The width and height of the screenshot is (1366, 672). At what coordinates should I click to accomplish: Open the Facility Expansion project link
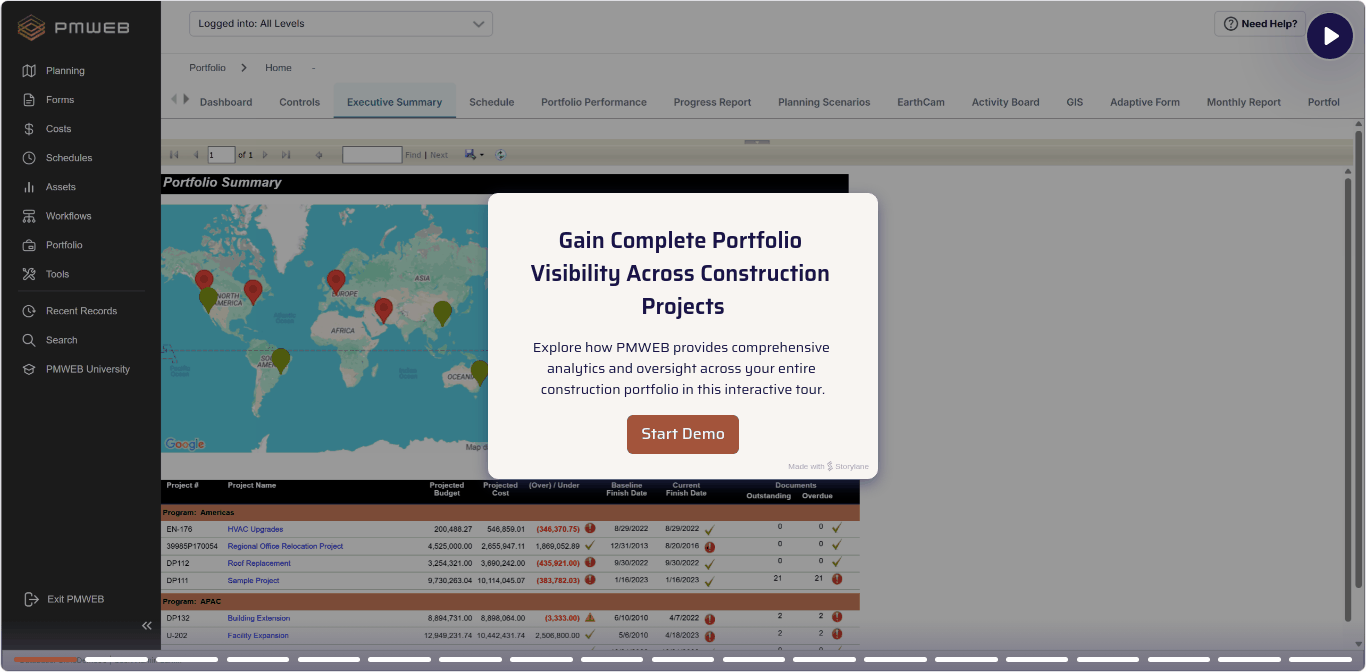point(258,635)
